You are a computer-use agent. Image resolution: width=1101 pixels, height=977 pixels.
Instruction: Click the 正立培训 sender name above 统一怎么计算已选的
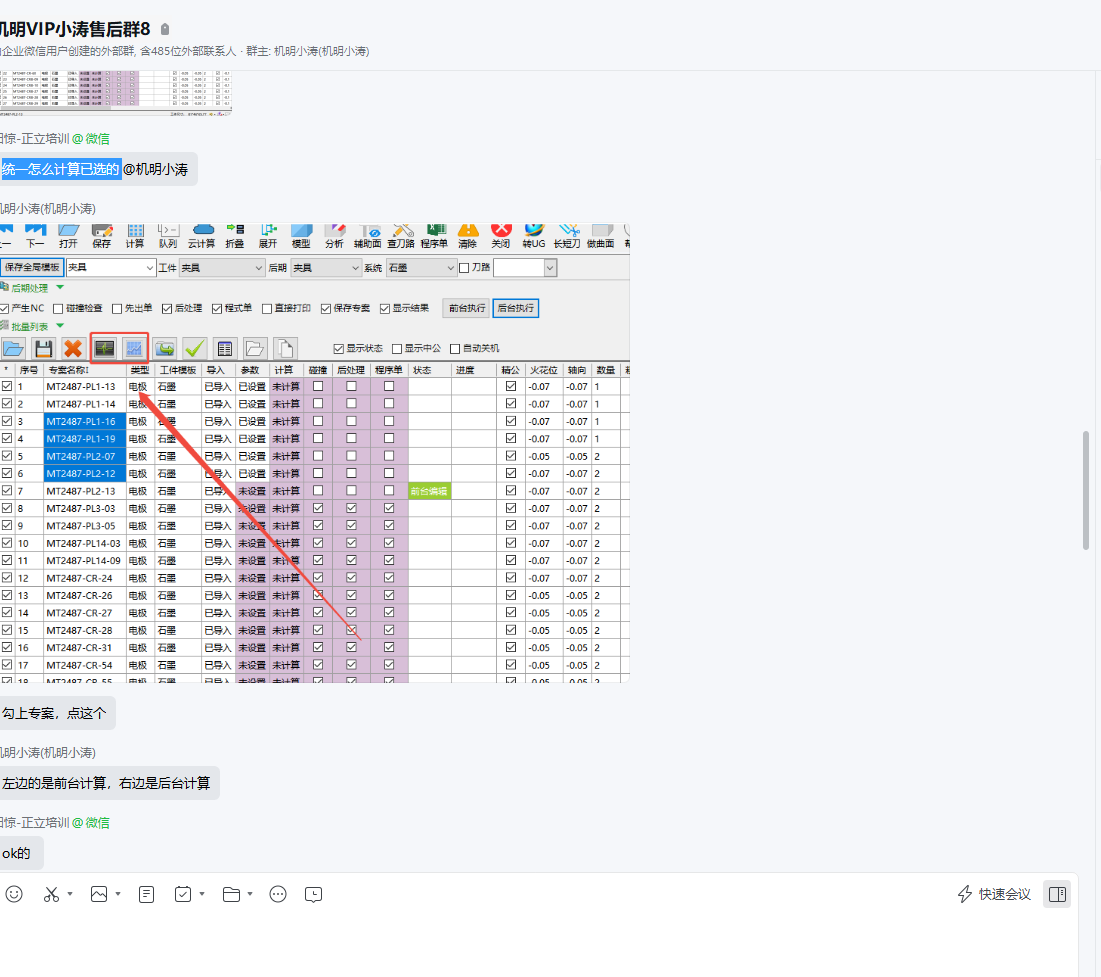coord(35,138)
